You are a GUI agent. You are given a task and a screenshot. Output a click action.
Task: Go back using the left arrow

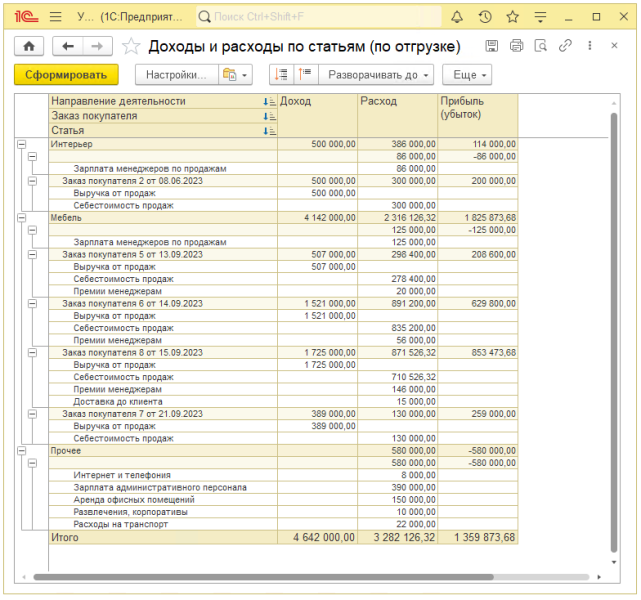pos(69,46)
